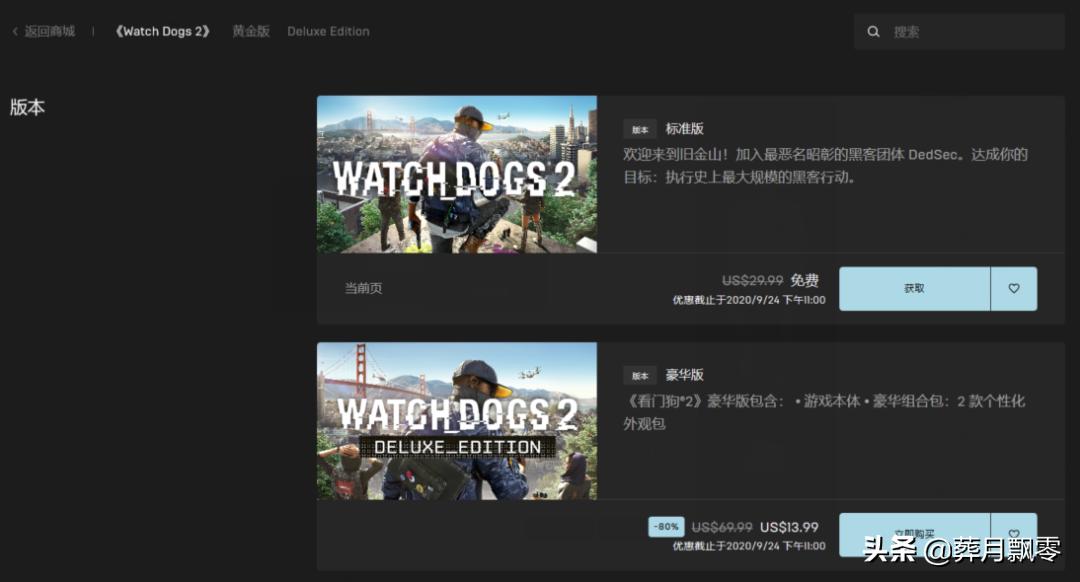
Task: Click the 获取 button to claim the free game
Action: coord(914,288)
